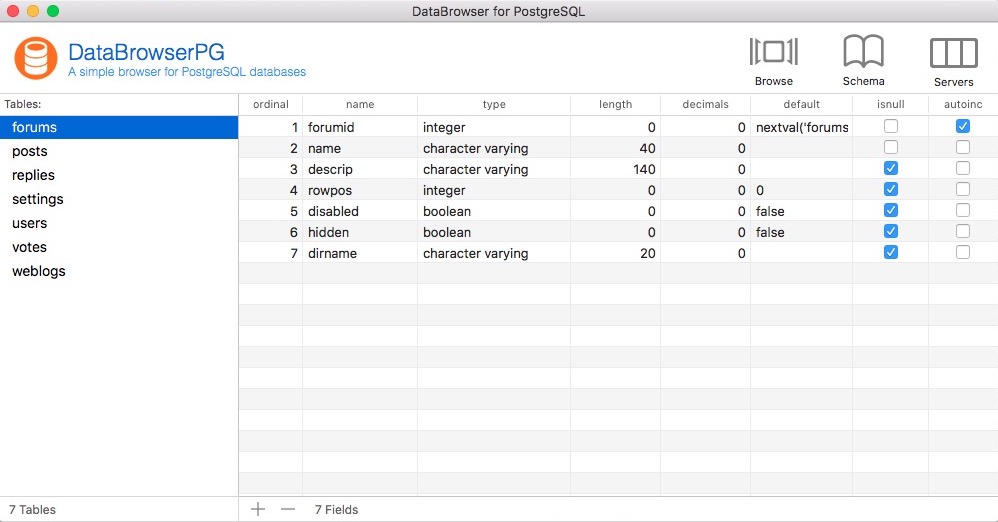The image size is (998, 522).
Task: Click type cell of forumid row
Action: coord(494,127)
